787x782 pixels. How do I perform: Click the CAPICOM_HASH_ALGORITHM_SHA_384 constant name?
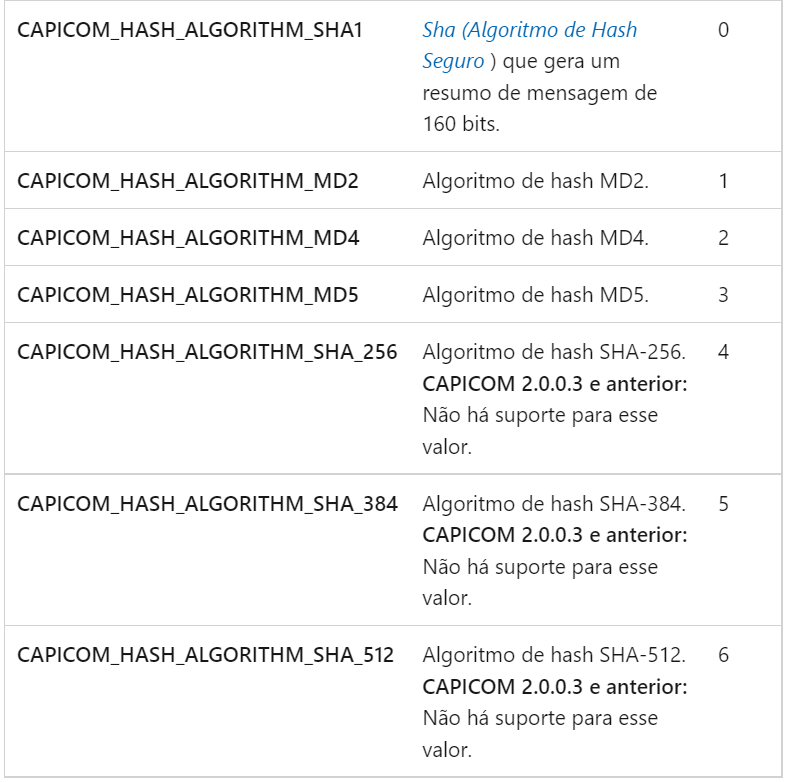tap(207, 504)
